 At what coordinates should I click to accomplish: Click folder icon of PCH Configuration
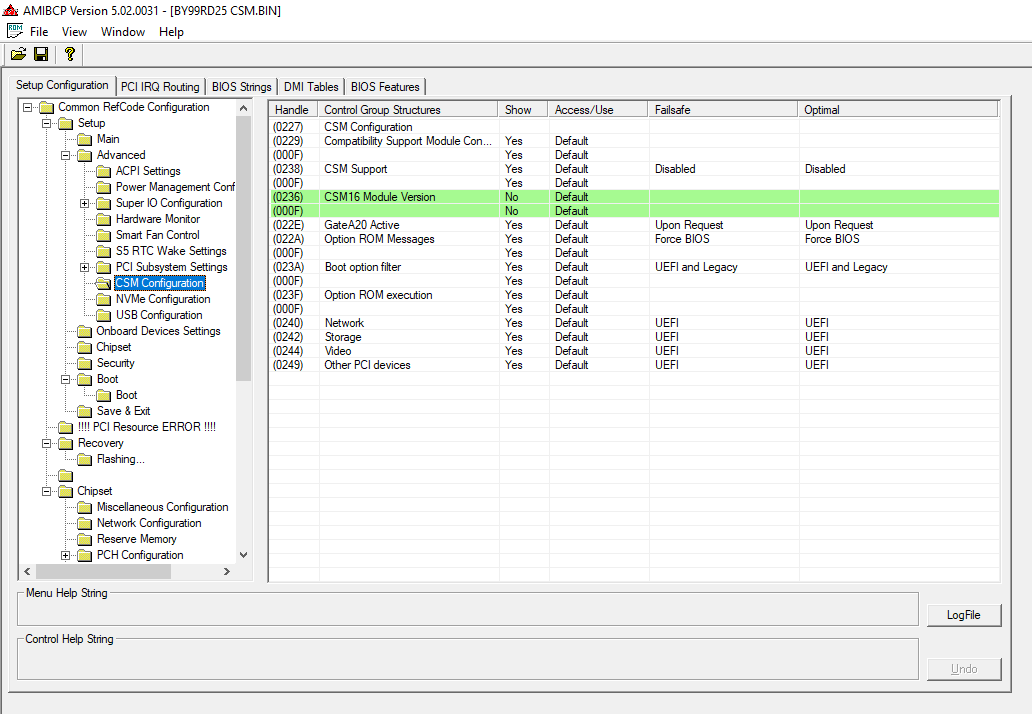click(x=84, y=555)
